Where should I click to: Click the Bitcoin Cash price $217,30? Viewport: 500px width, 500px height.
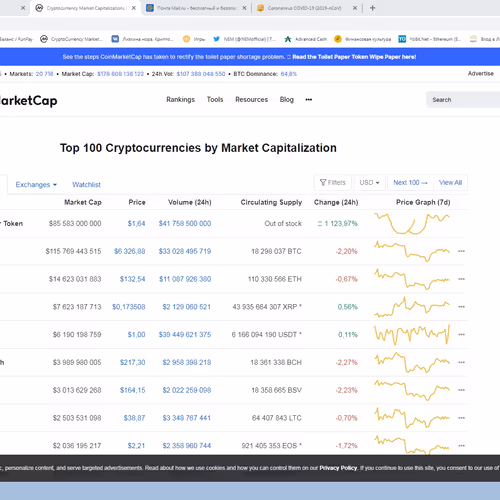pyautogui.click(x=132, y=362)
